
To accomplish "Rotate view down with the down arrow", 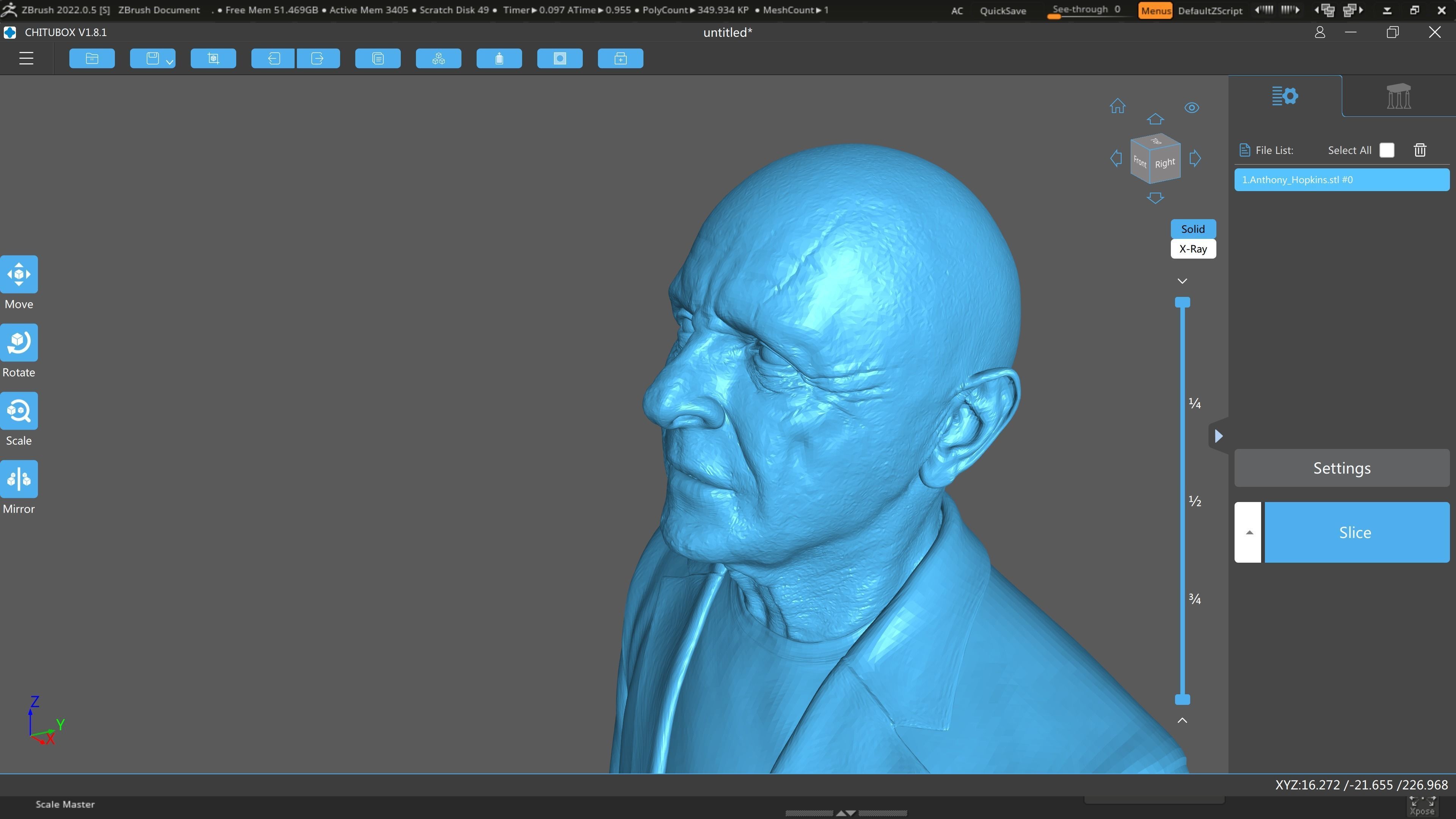I will (1155, 198).
